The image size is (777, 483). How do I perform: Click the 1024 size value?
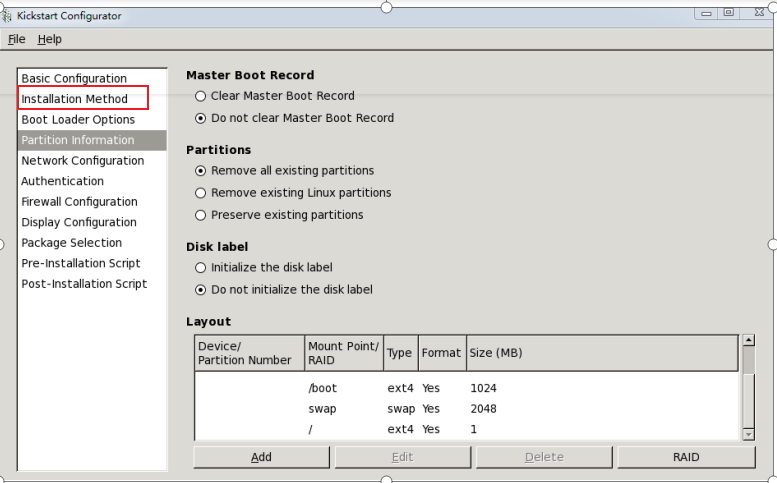483,388
